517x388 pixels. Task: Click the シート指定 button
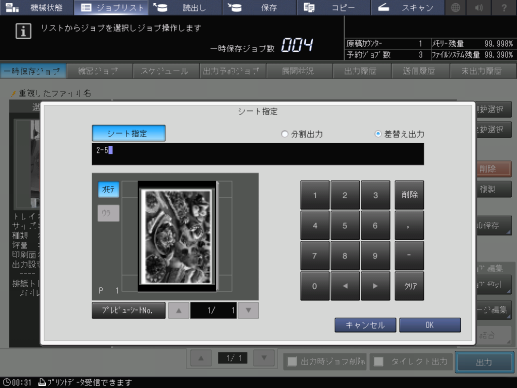[x=129, y=133]
